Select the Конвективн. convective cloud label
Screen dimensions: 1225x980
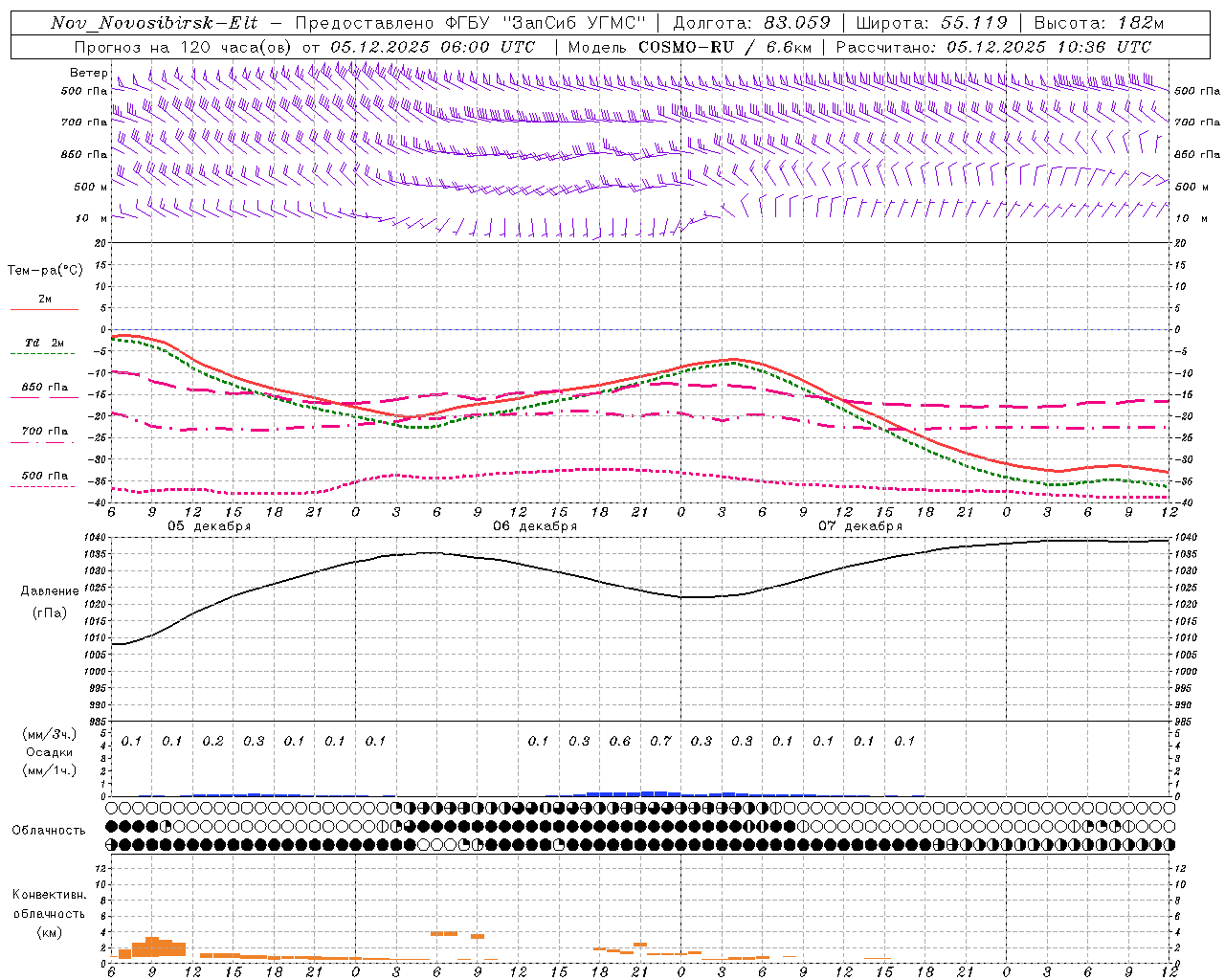(50, 895)
